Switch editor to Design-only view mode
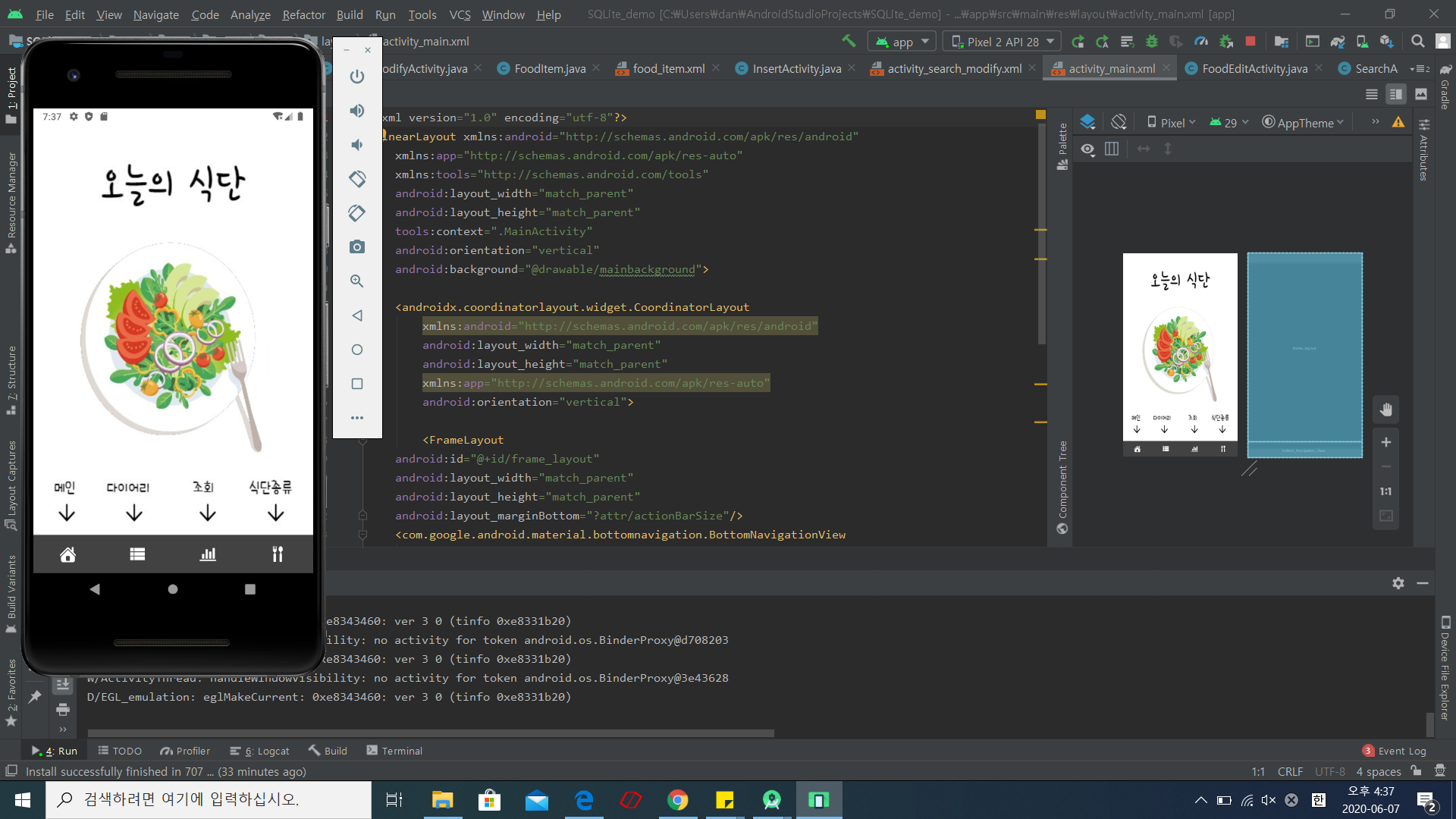The image size is (1456, 819). click(x=1421, y=94)
